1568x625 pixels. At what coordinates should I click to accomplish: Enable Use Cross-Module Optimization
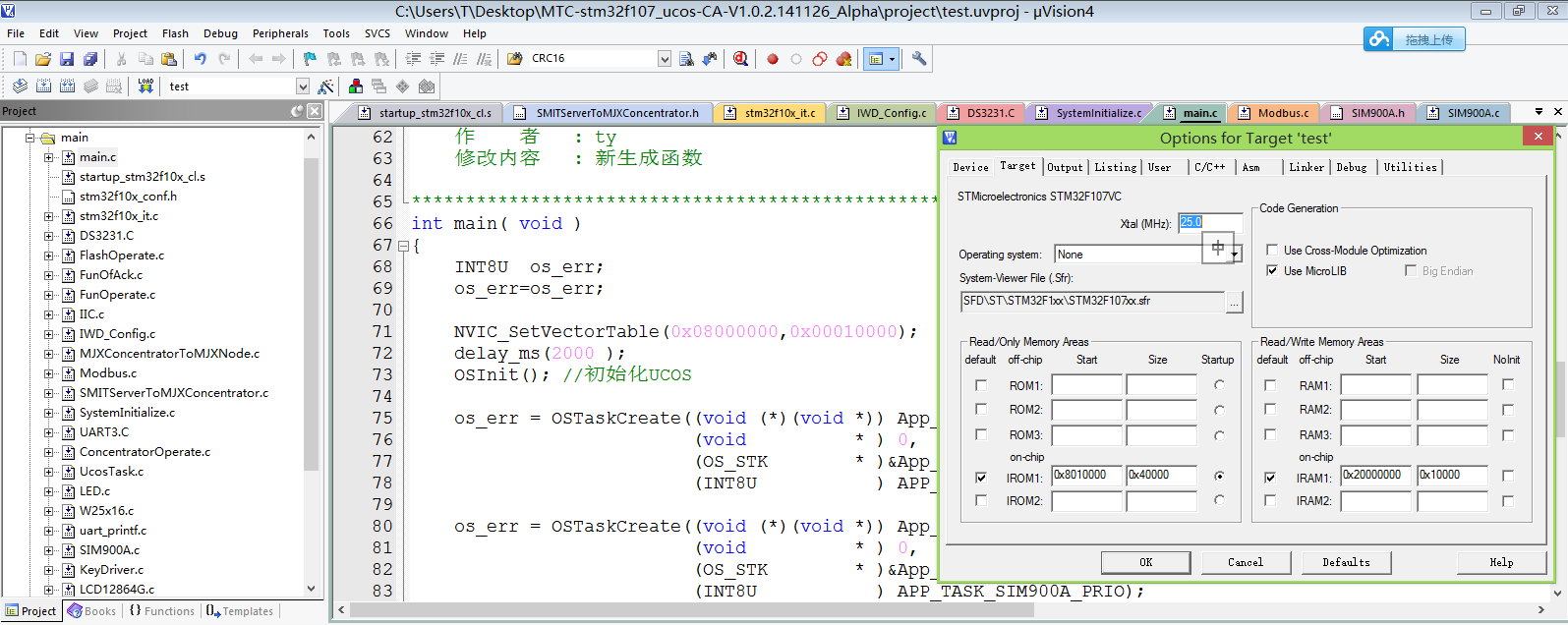tap(1272, 251)
